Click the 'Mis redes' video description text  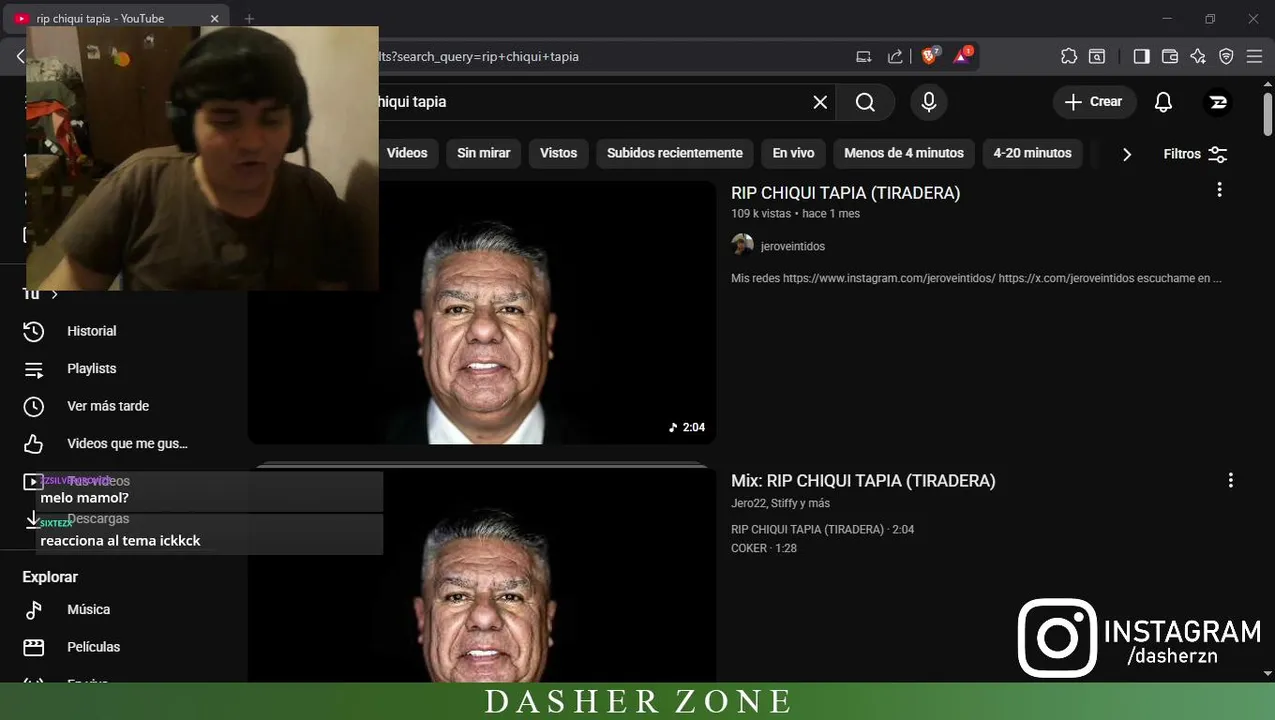pos(976,278)
